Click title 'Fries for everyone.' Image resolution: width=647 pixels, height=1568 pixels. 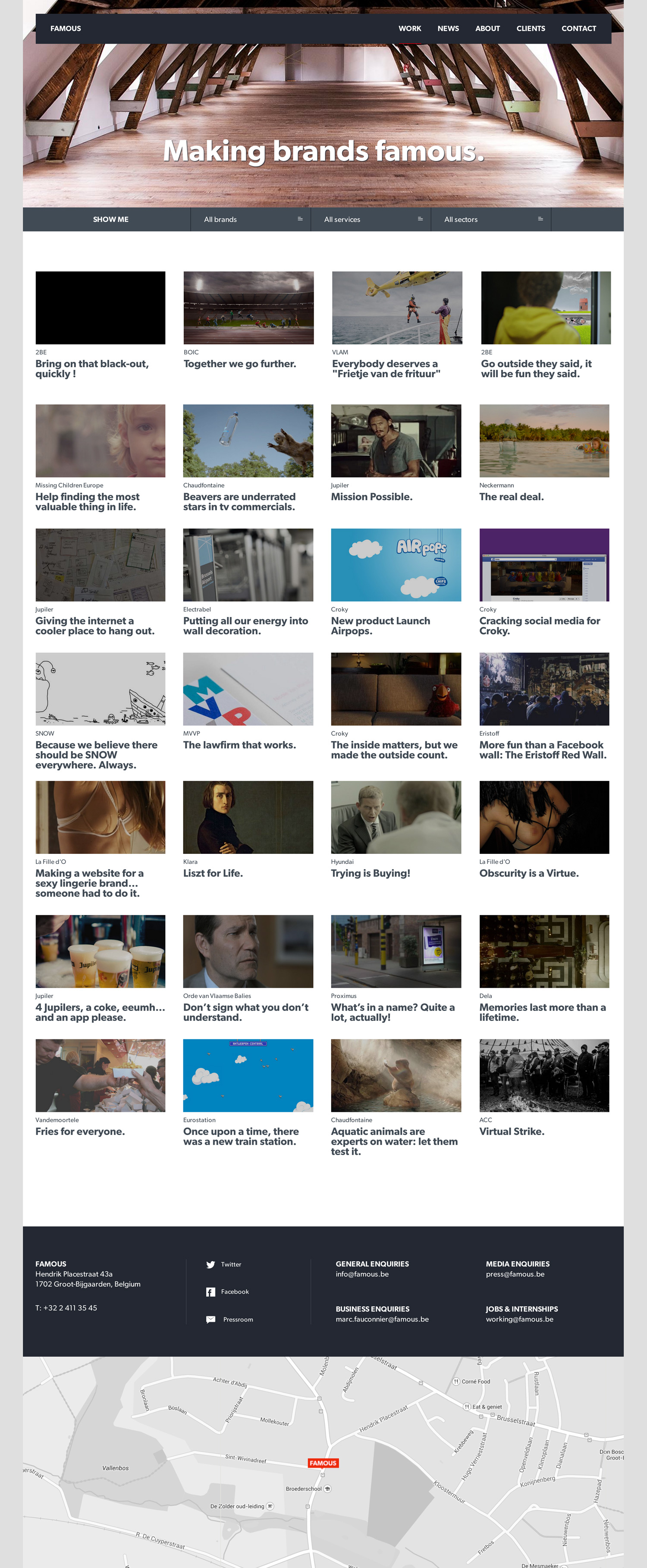click(80, 1132)
